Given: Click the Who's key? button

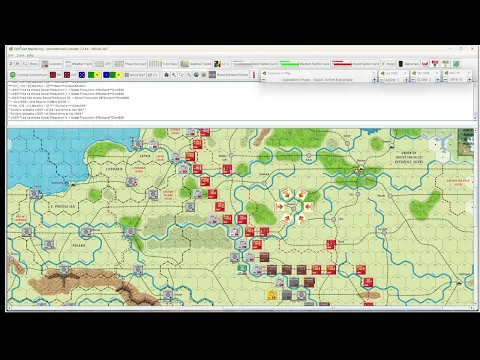Looking at the screenshot, I should 135,75.
